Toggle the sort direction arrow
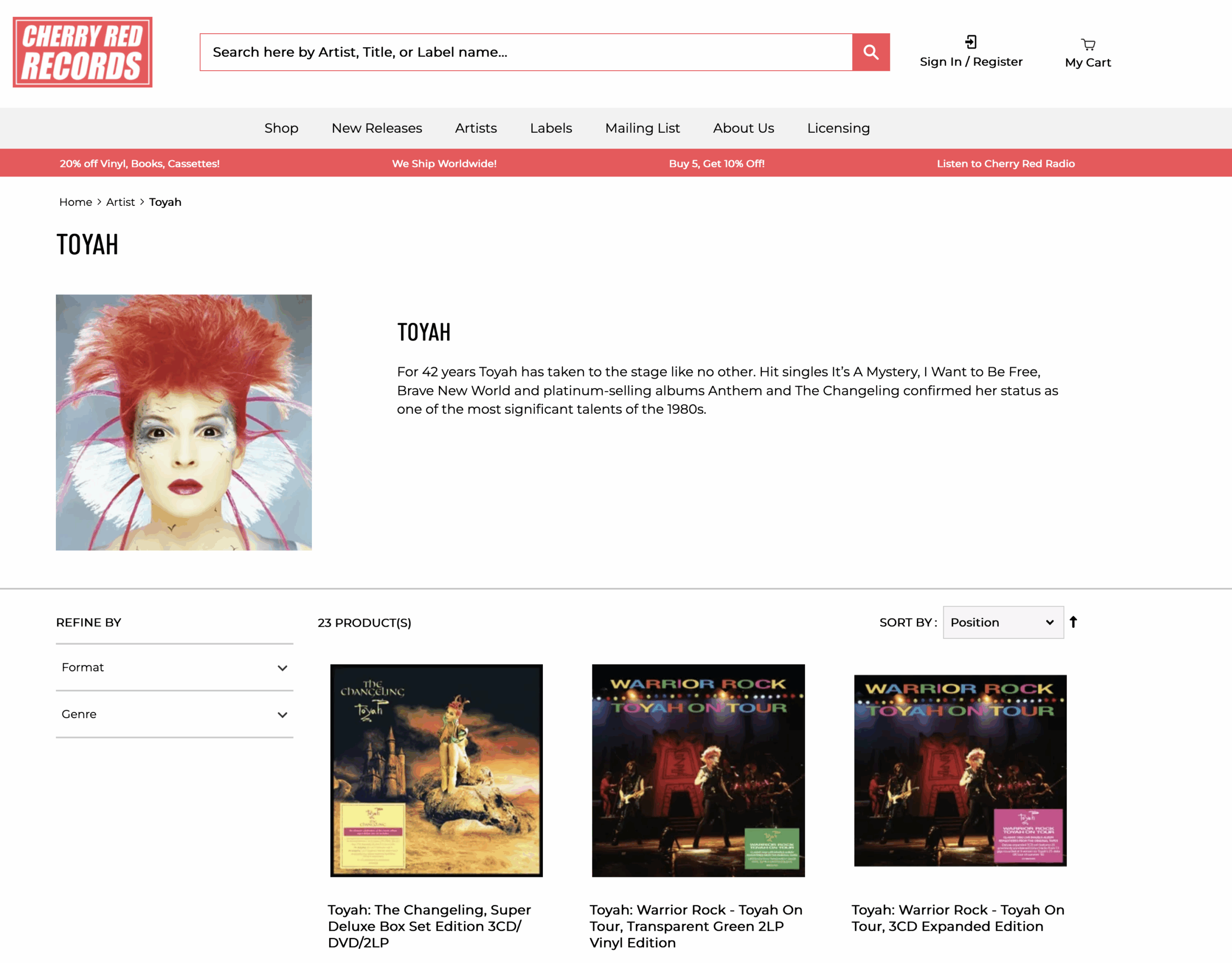The height and width of the screenshot is (963, 1232). point(1073,622)
